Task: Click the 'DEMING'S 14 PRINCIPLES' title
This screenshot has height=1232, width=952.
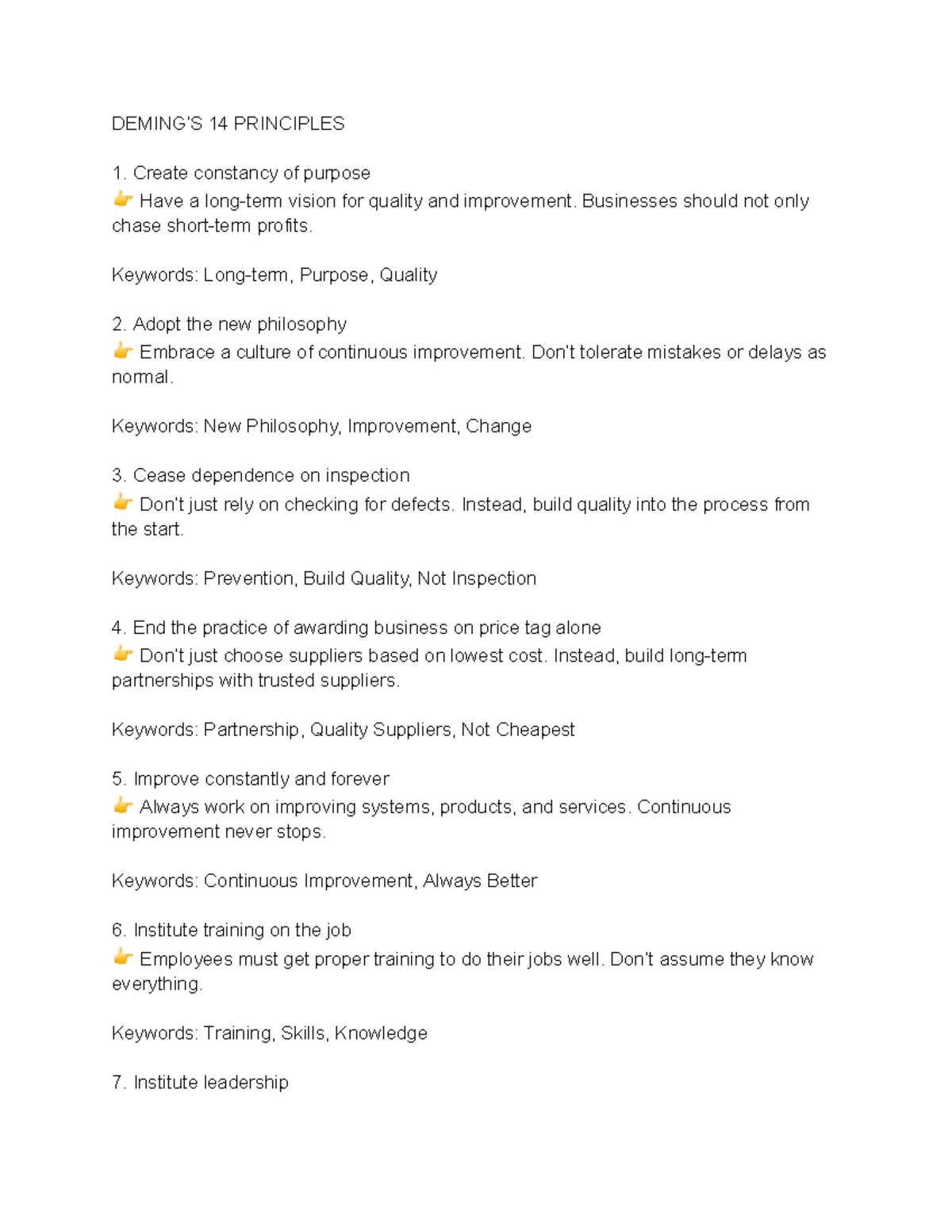Action: pyautogui.click(x=228, y=124)
